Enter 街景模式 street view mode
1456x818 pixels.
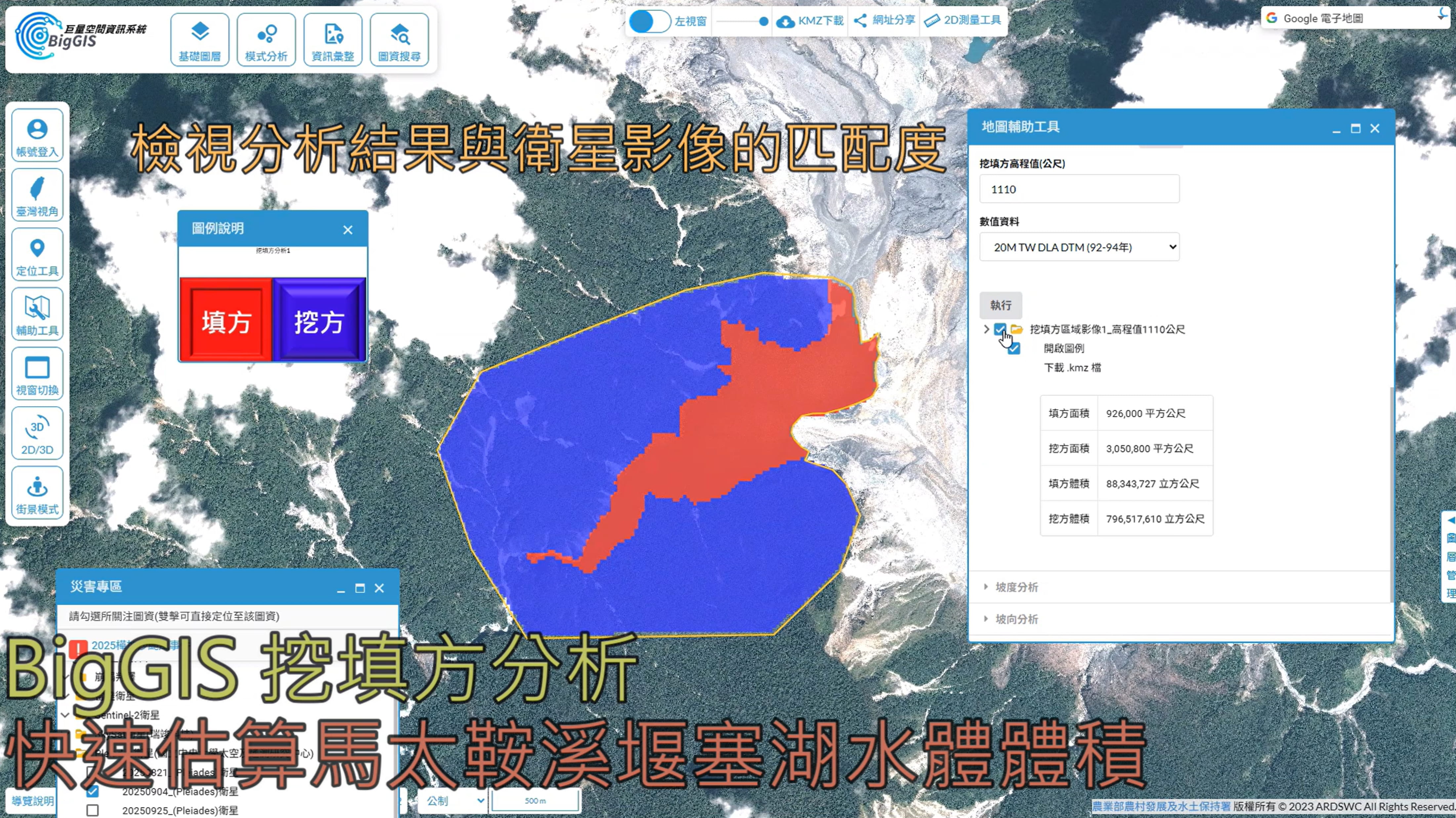click(37, 494)
